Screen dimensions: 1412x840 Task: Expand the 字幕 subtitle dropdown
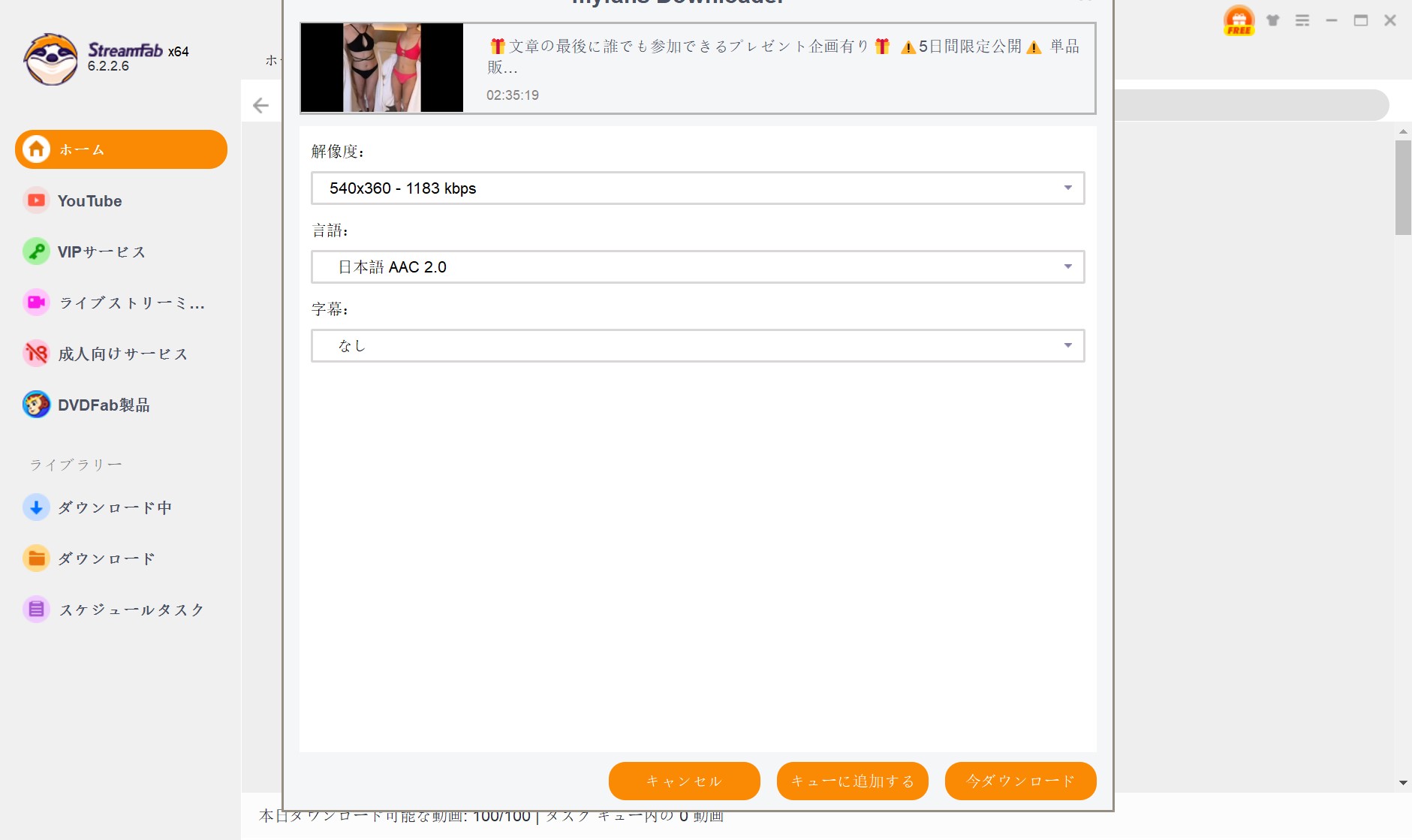(698, 346)
